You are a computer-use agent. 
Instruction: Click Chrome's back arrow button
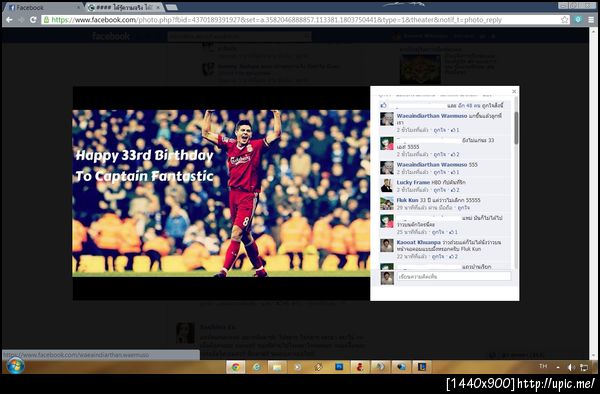click(x=9, y=20)
